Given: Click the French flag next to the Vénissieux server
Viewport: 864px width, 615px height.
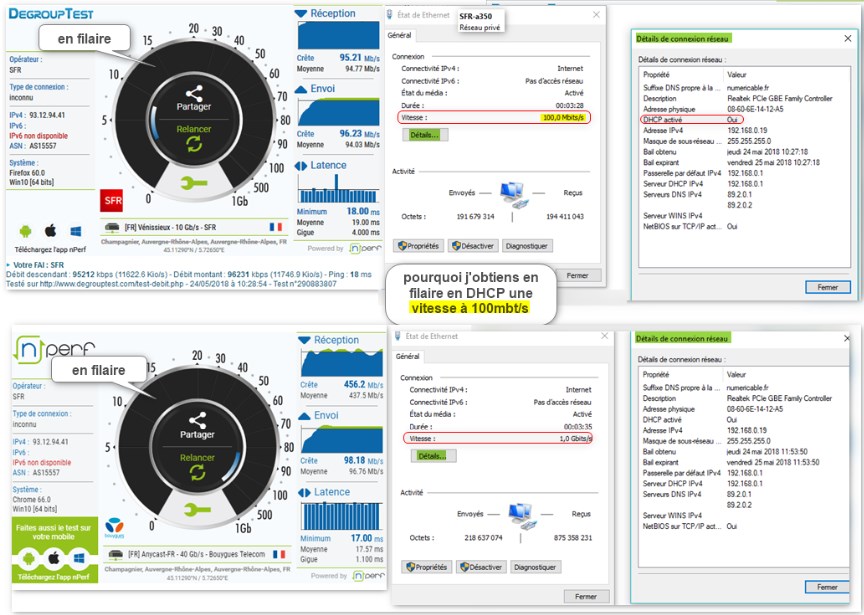Looking at the screenshot, I should point(276,227).
